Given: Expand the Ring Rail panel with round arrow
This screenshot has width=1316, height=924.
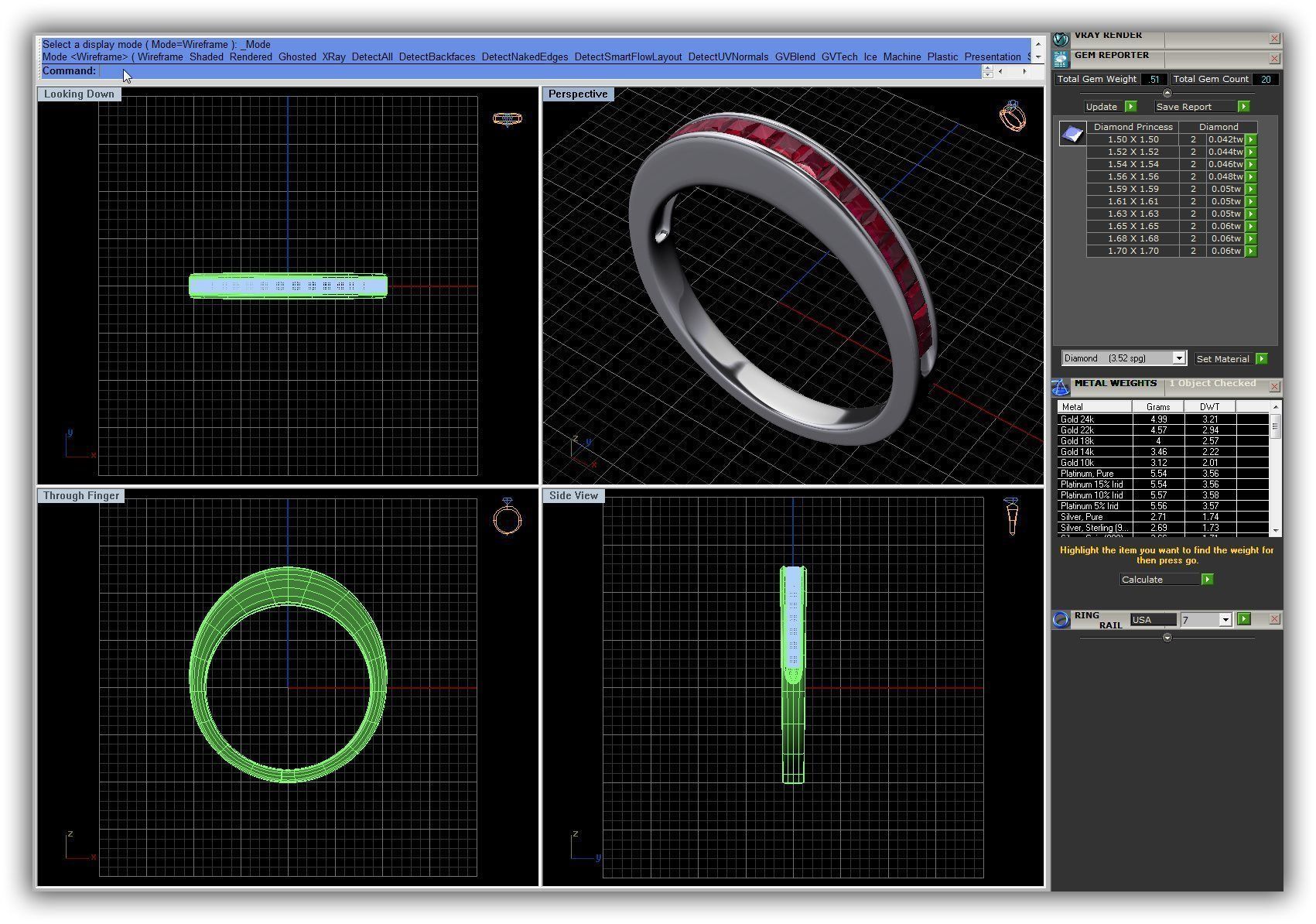Looking at the screenshot, I should (x=1167, y=638).
